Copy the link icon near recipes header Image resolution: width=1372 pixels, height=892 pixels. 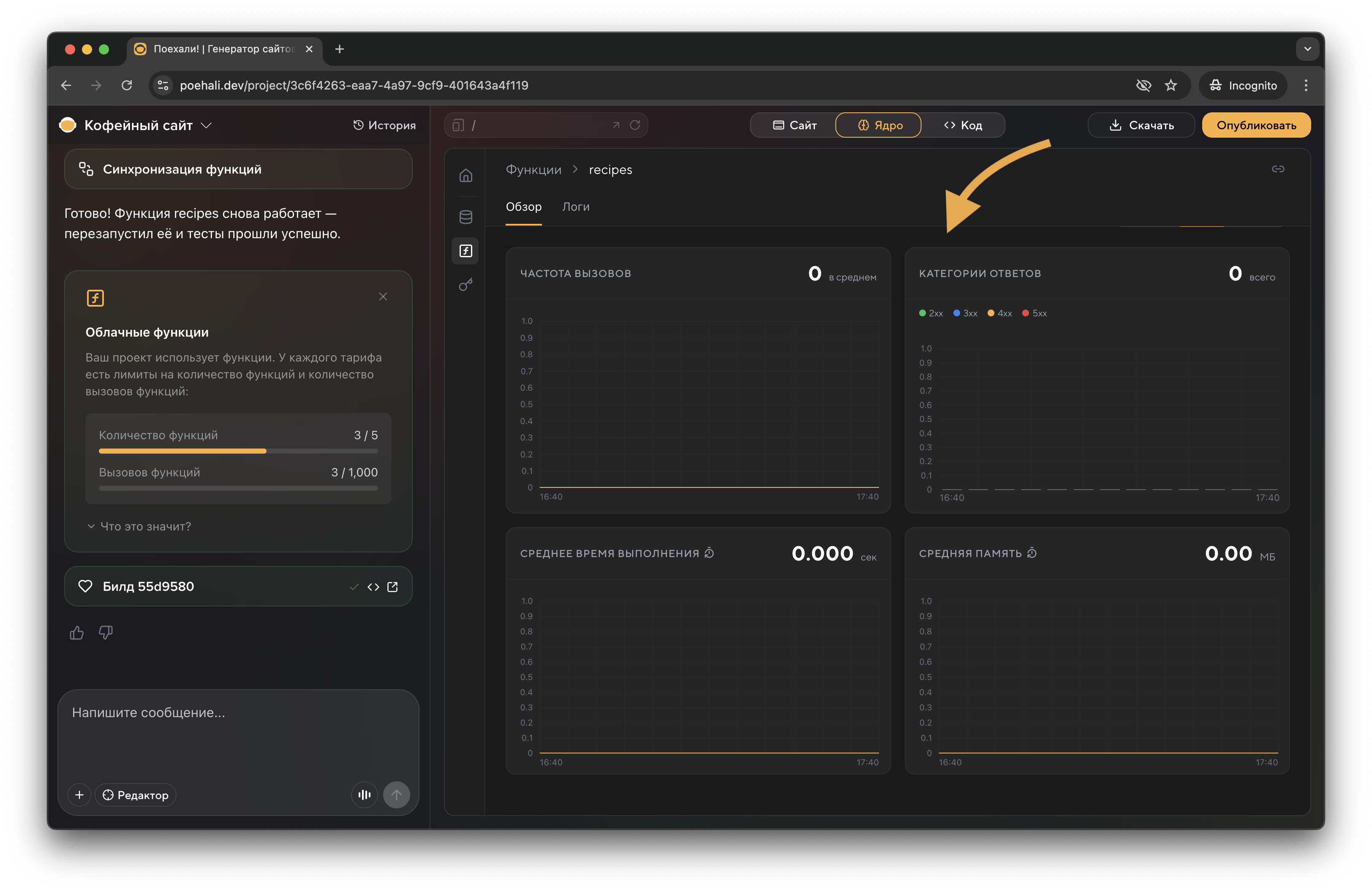(x=1277, y=169)
